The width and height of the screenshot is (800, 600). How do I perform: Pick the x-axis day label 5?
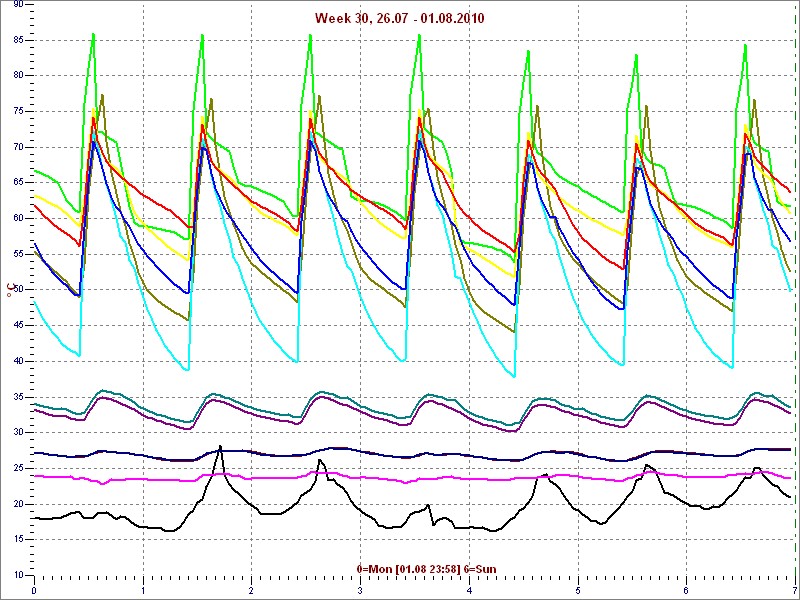point(578,590)
